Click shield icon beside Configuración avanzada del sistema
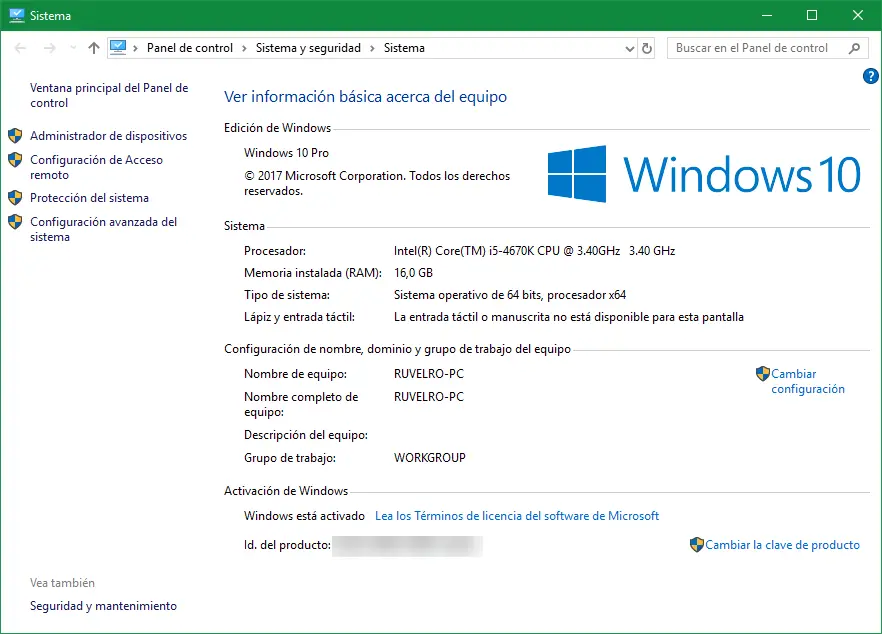882x634 pixels. (x=15, y=222)
